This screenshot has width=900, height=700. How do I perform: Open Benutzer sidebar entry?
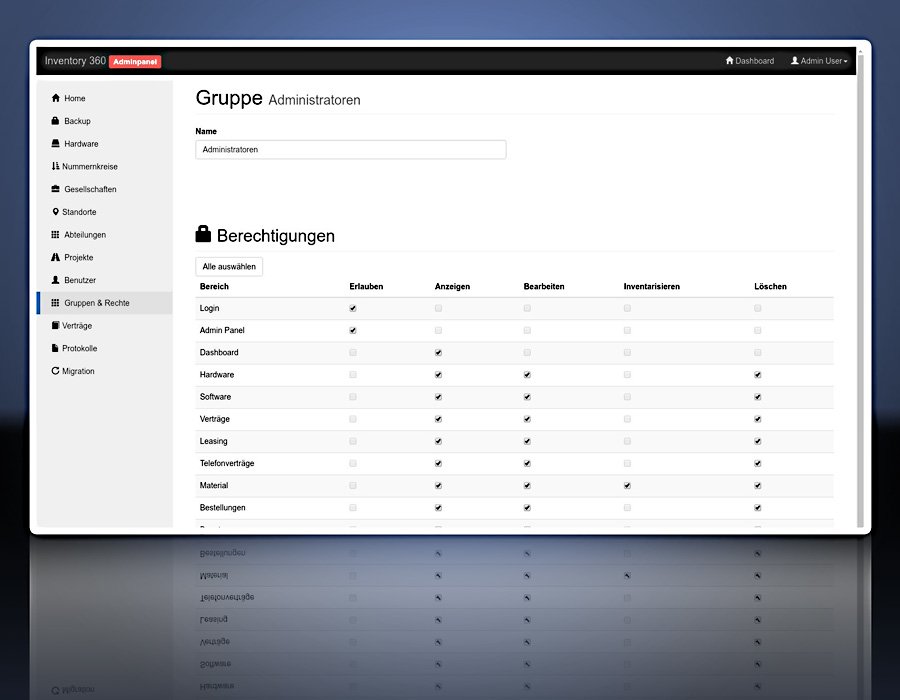(x=104, y=280)
